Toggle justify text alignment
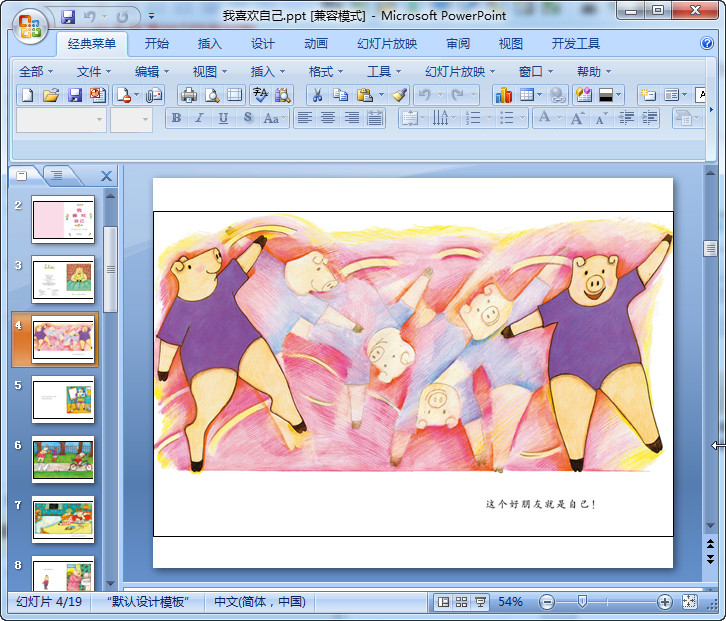Image resolution: width=726 pixels, height=621 pixels. pyautogui.click(x=375, y=118)
